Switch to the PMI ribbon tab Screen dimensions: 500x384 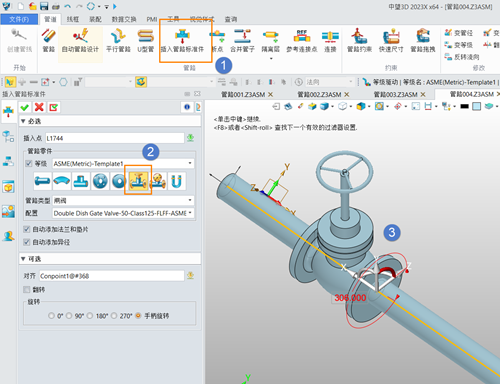point(152,19)
